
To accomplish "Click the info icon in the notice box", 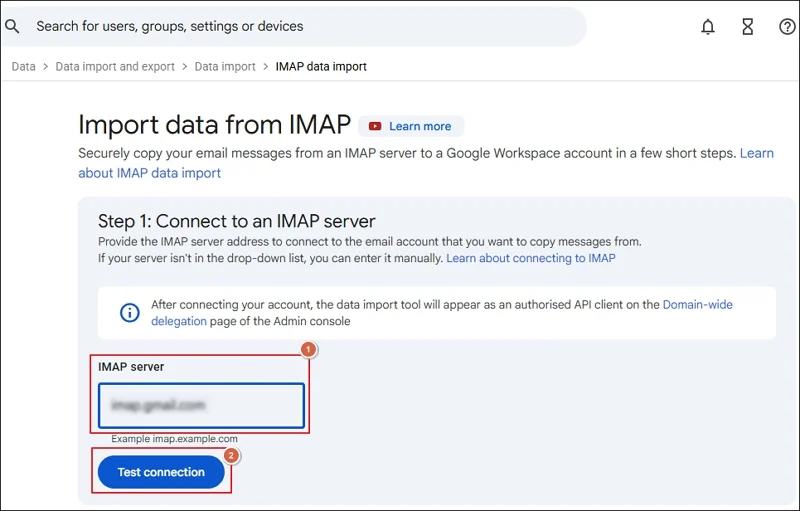I will (130, 312).
